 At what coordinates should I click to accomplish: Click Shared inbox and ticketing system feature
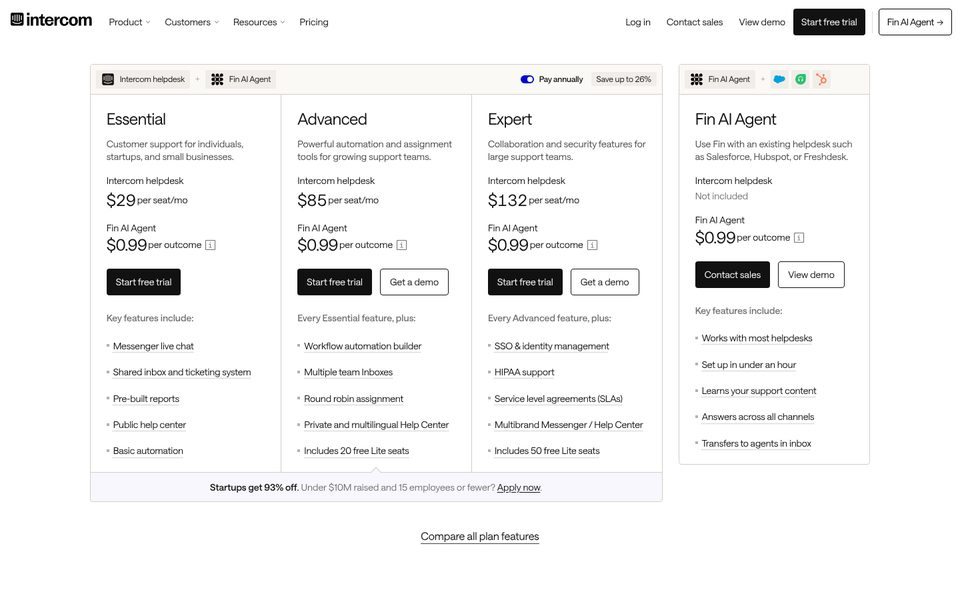click(182, 372)
